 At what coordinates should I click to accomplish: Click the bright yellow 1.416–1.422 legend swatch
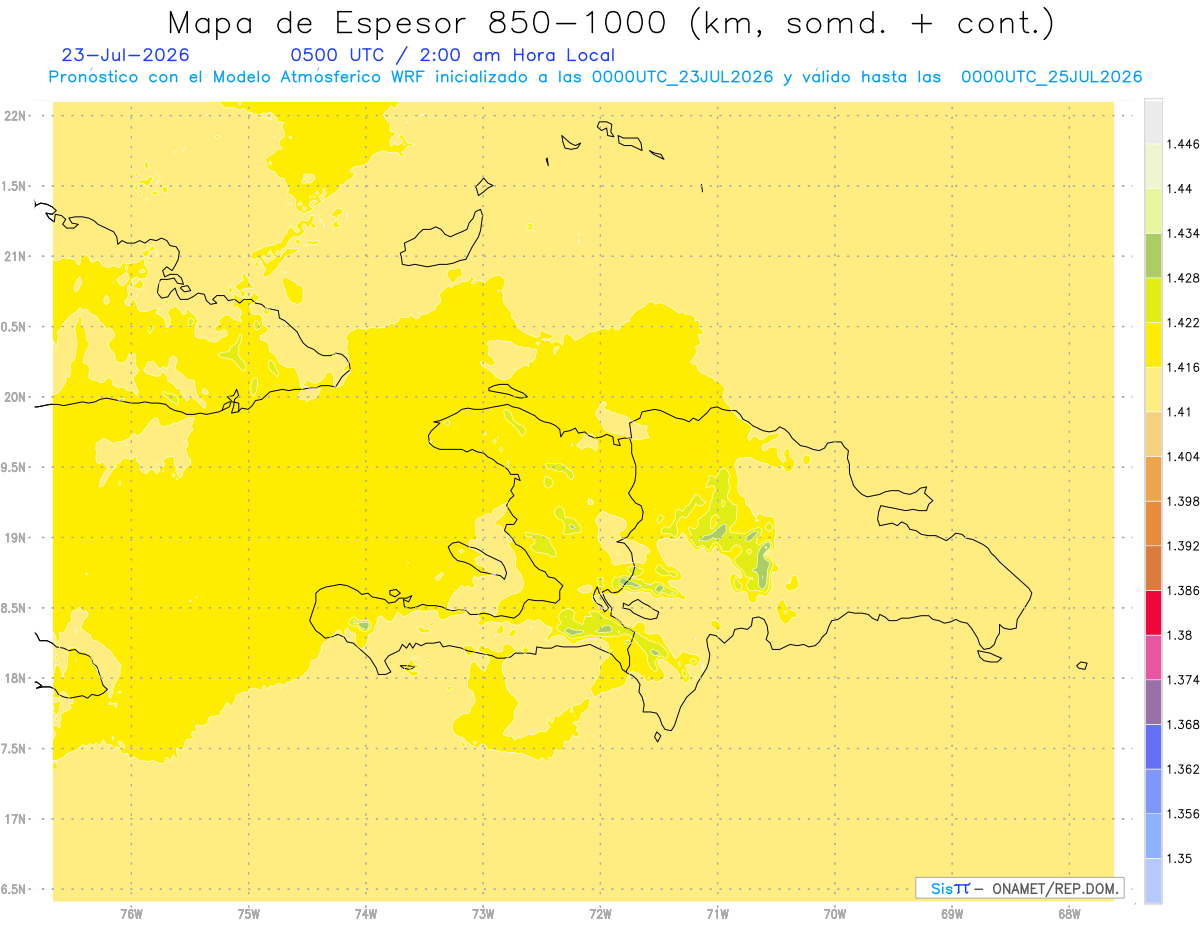(x=1153, y=345)
